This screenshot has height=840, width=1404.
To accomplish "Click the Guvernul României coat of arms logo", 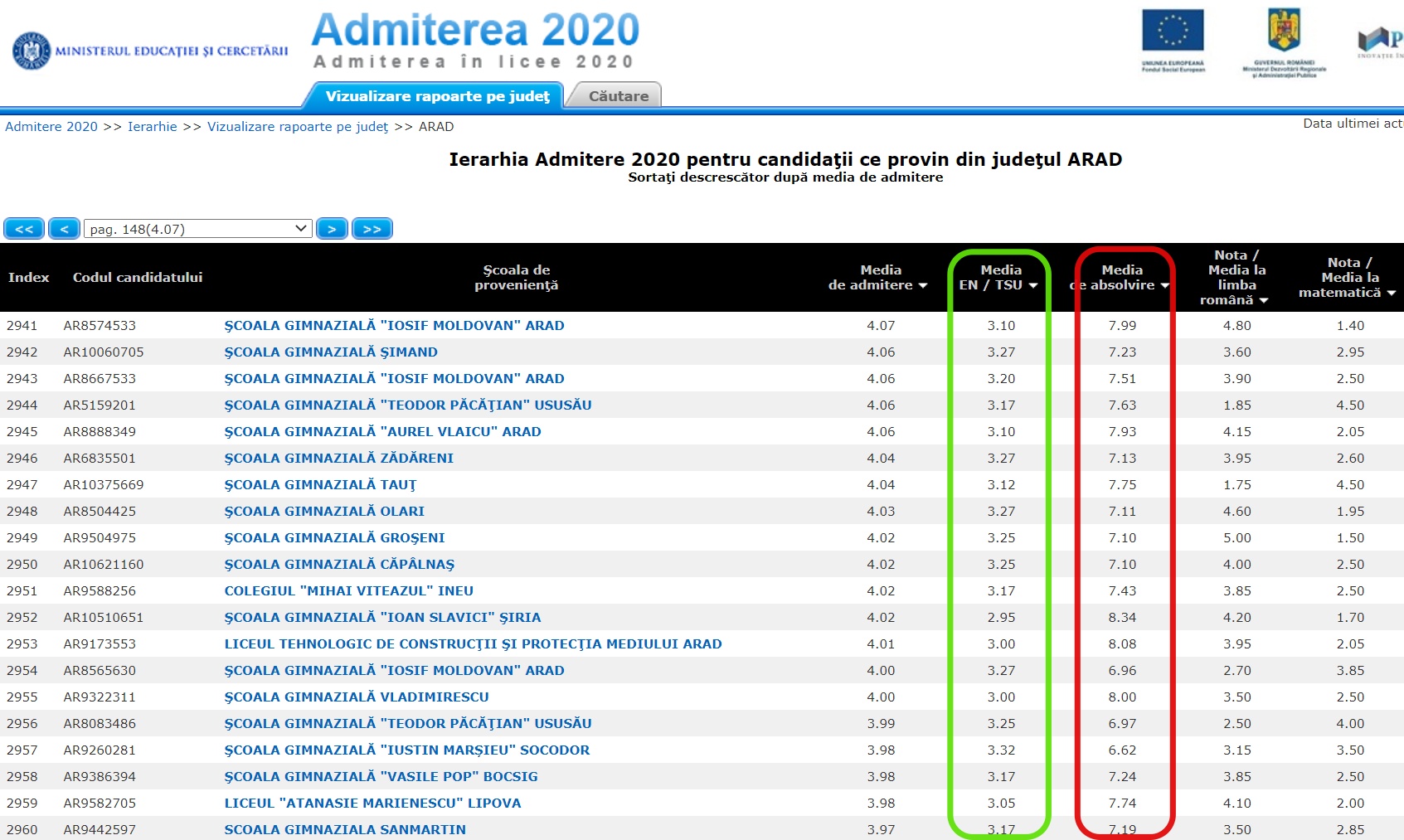I will (1284, 42).
